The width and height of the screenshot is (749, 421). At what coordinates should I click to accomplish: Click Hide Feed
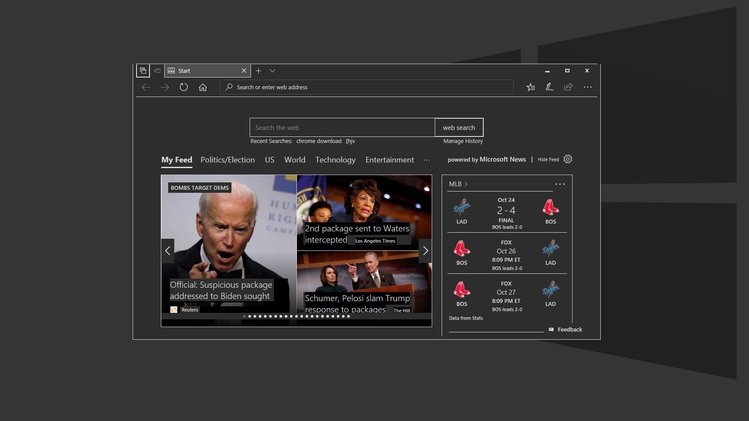click(x=548, y=160)
